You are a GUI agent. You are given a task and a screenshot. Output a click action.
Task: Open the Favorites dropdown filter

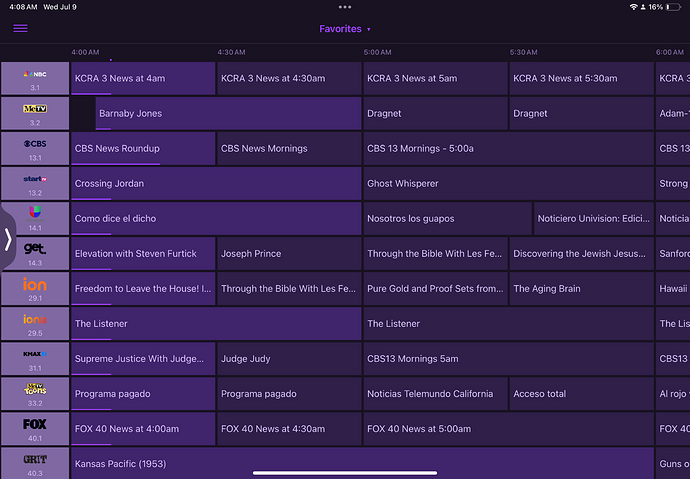345,29
